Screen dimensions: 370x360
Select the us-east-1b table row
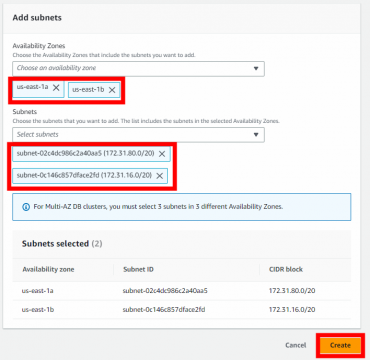pyautogui.click(x=182, y=310)
